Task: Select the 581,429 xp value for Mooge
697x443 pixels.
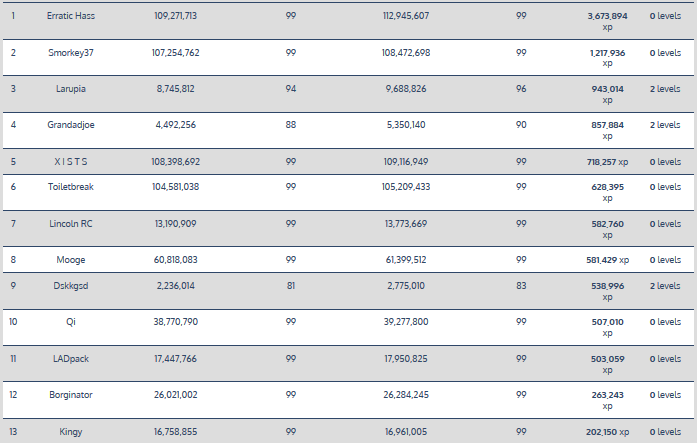Action: [x=607, y=260]
